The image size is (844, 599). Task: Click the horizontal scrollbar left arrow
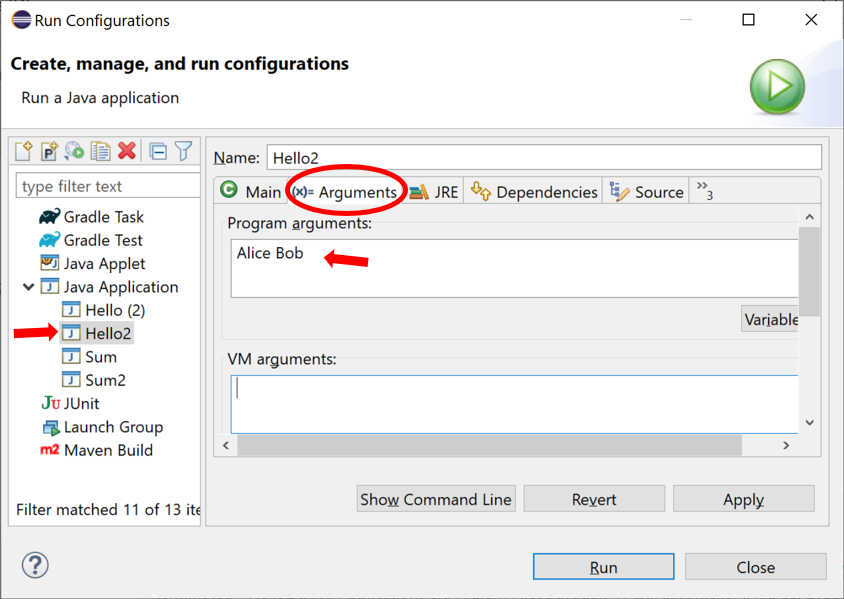[x=226, y=445]
